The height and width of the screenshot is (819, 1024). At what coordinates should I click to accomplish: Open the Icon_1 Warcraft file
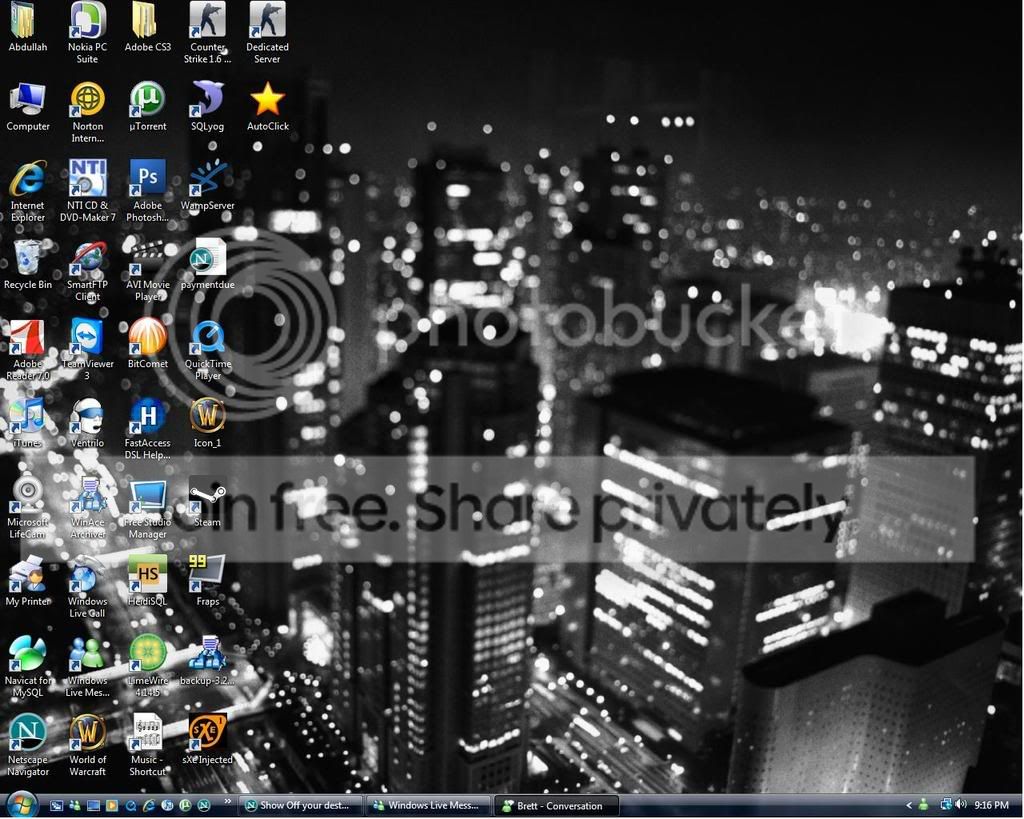pyautogui.click(x=208, y=423)
